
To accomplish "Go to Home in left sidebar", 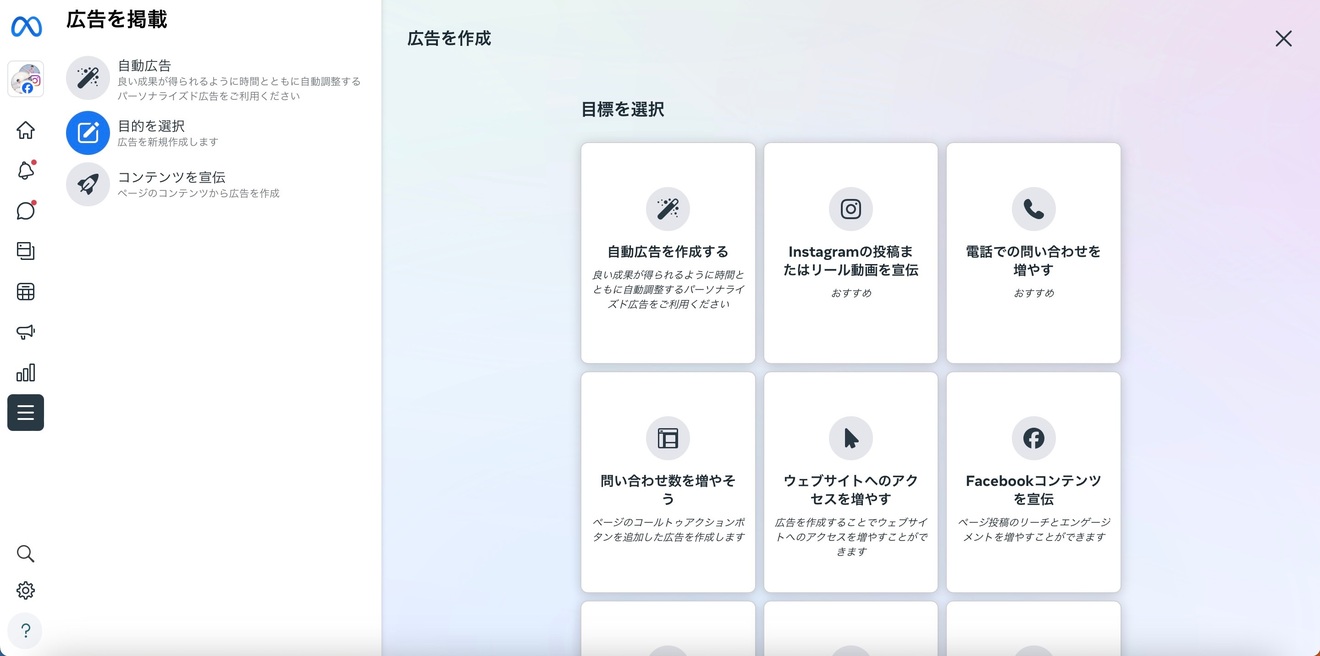I will point(26,130).
